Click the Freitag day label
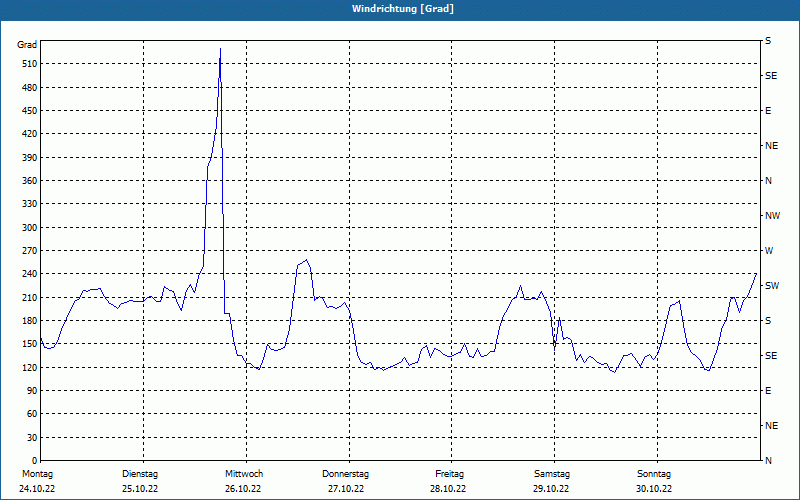800x500 pixels. point(449,473)
